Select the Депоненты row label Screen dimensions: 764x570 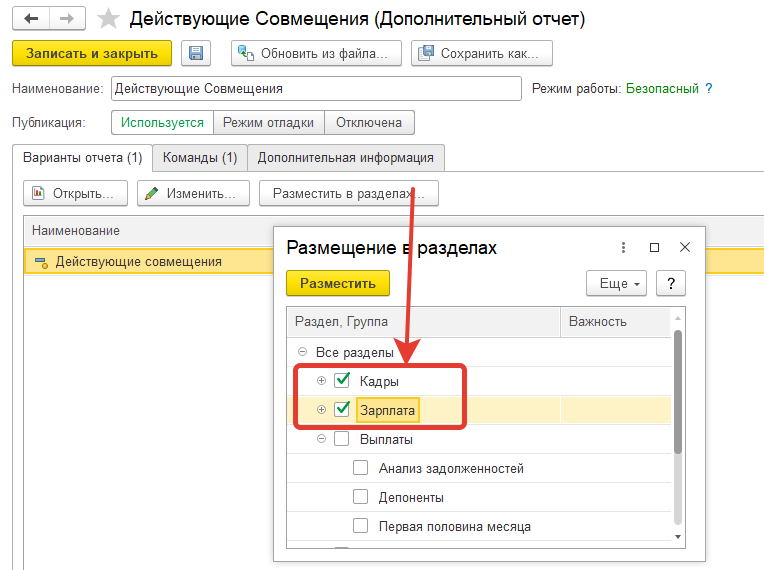[411, 497]
